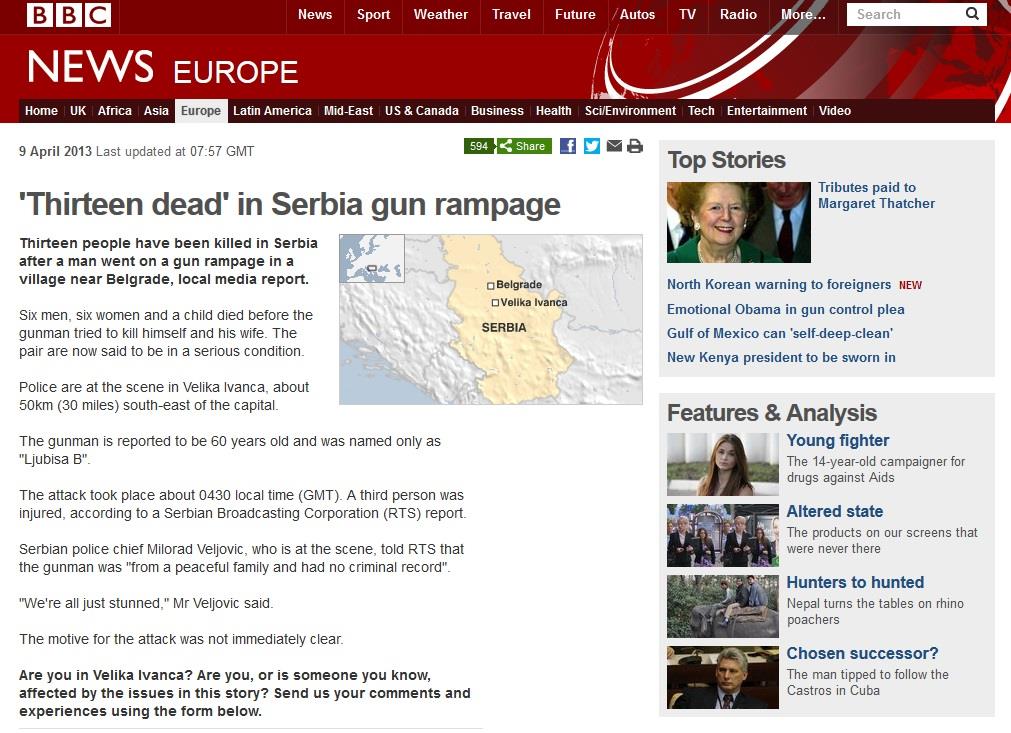Open the More dropdown in top navigation
1011x733 pixels.
click(803, 14)
